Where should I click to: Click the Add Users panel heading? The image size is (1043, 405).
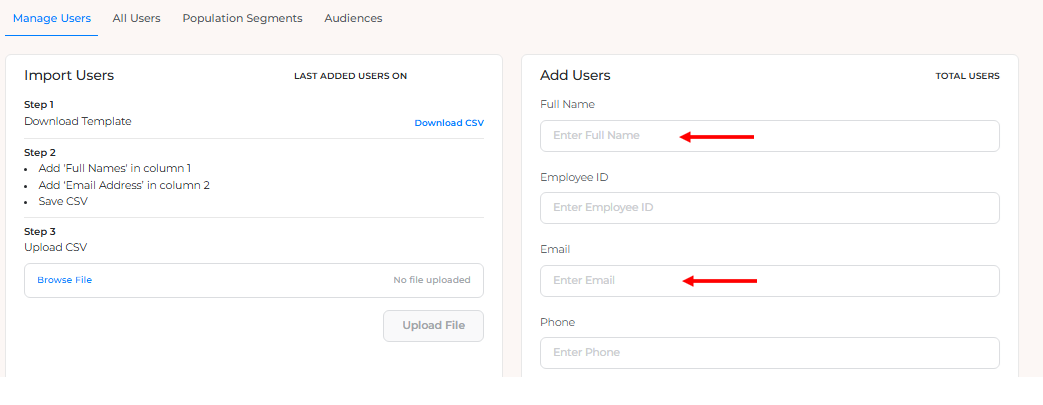click(575, 75)
